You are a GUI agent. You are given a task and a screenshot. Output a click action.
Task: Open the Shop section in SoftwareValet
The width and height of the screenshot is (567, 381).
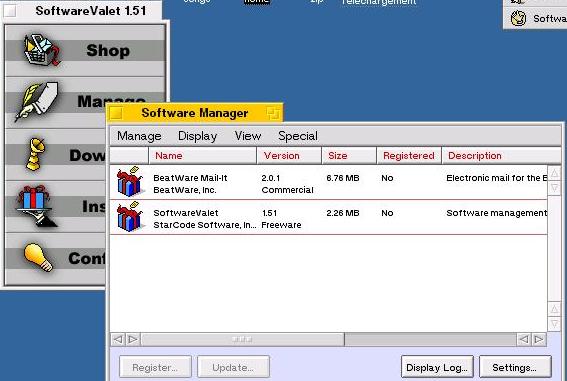click(x=85, y=50)
